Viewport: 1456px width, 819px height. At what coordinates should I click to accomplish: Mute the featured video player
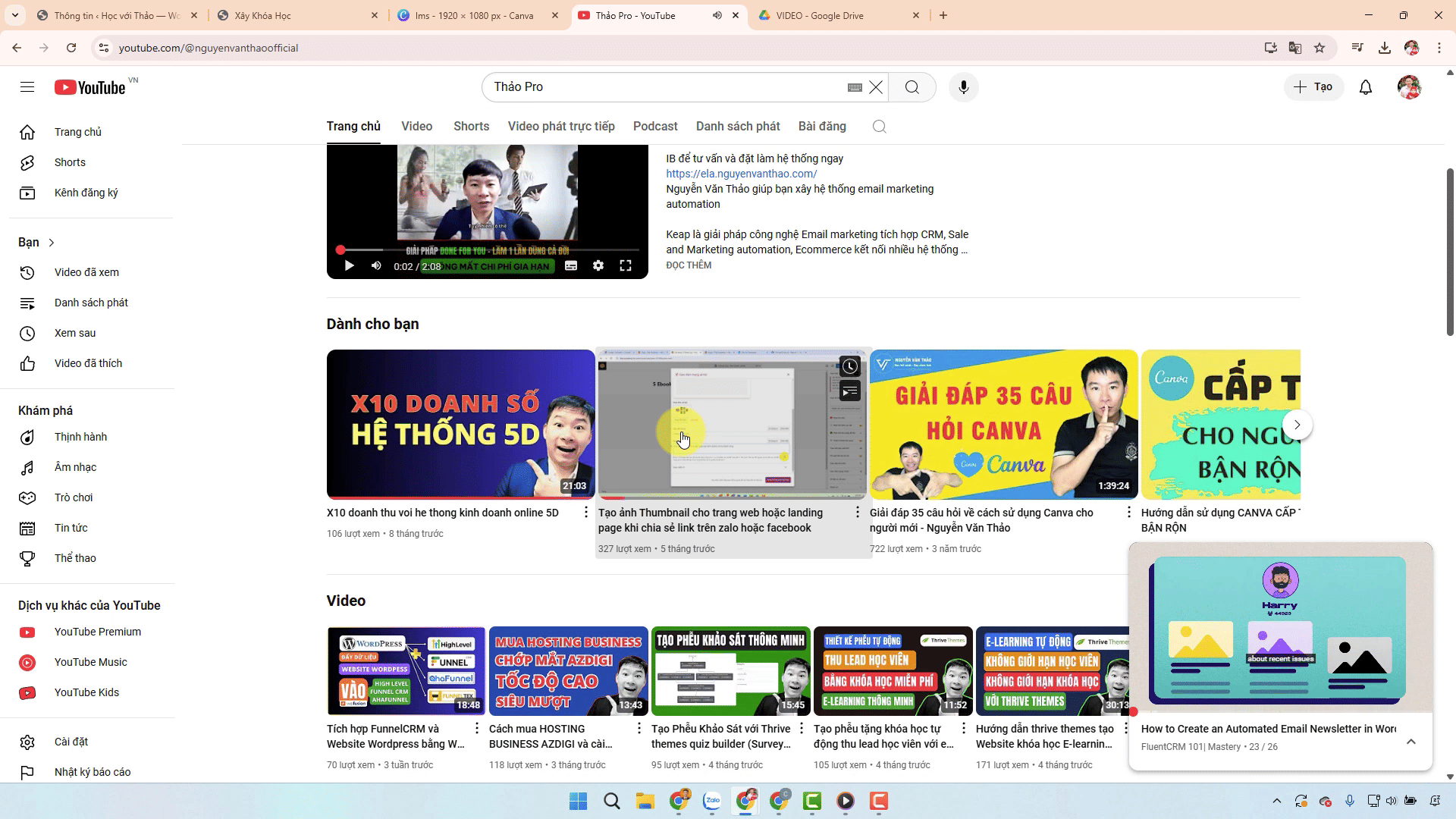tap(376, 266)
